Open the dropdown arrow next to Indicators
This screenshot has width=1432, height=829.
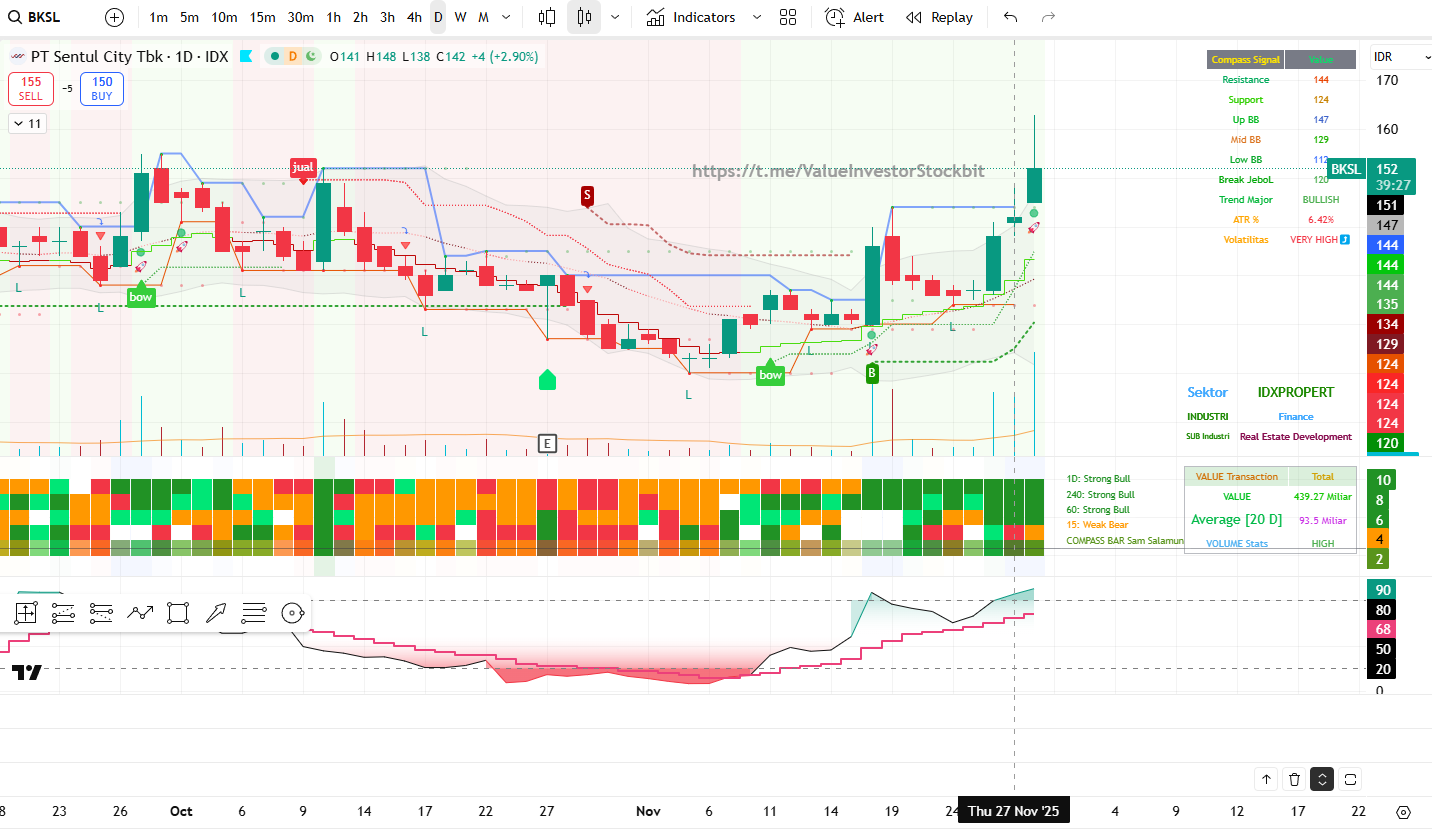point(756,17)
